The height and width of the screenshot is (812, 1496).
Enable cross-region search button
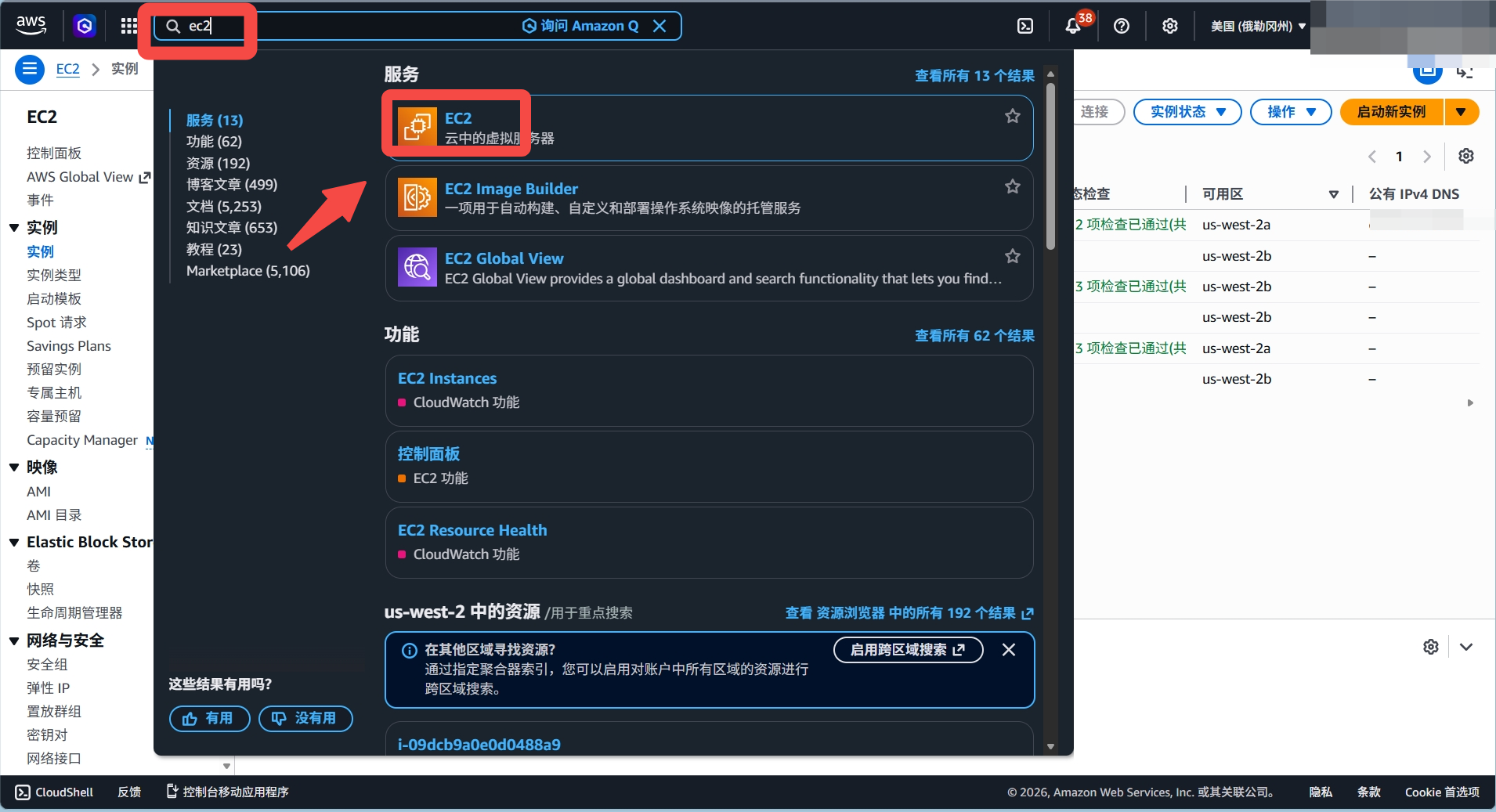908,650
